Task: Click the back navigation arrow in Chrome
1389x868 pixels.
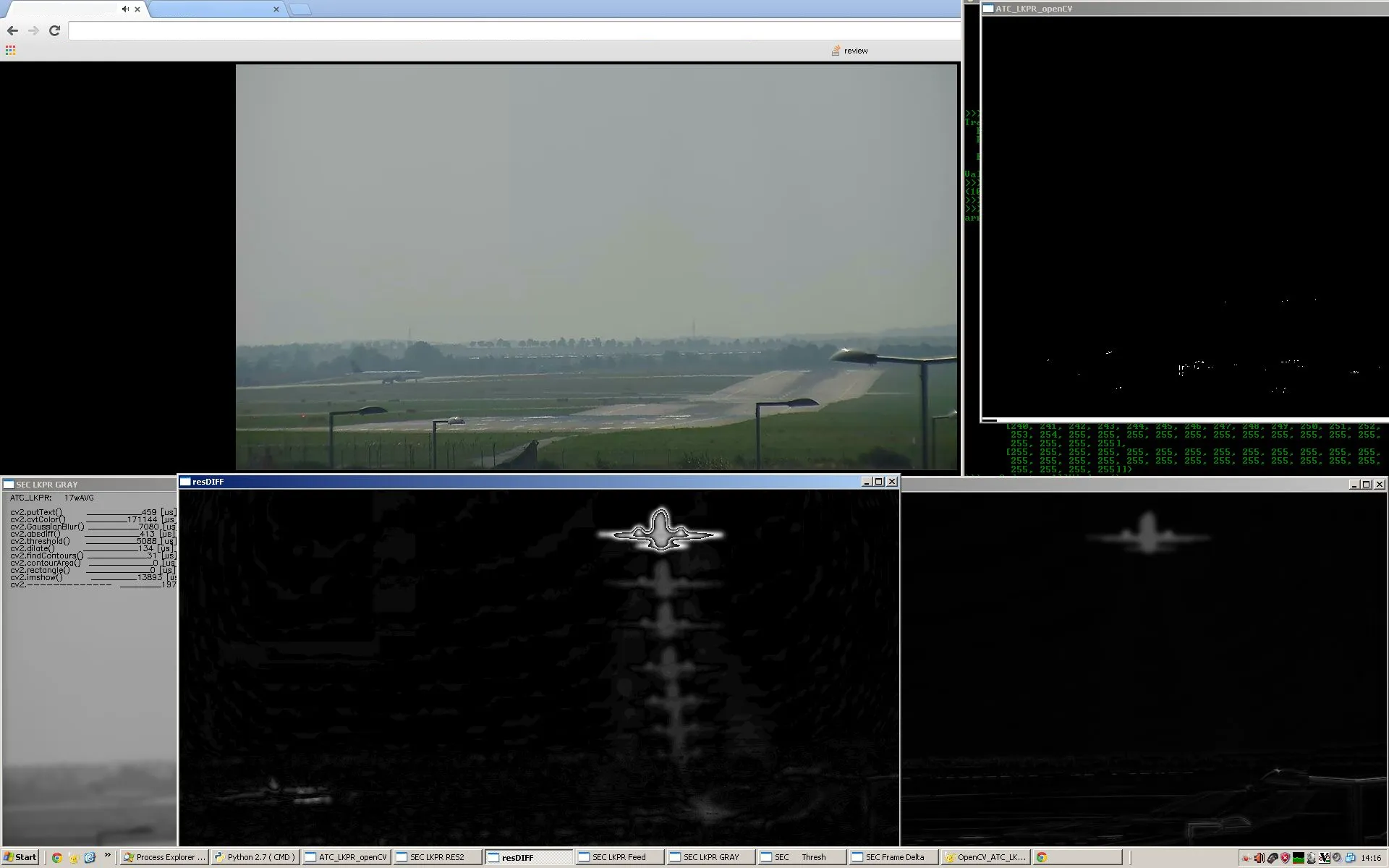Action: point(12,30)
